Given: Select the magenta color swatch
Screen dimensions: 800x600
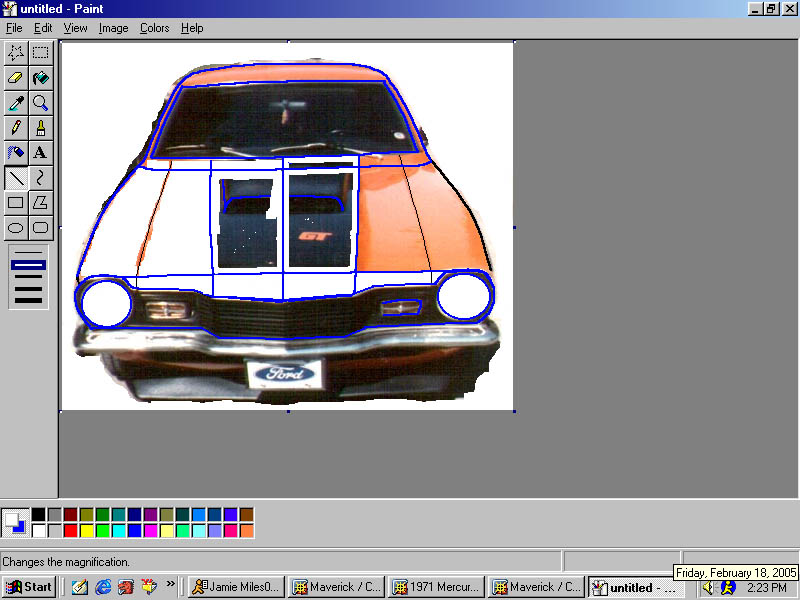Looking at the screenshot, I should tap(151, 531).
